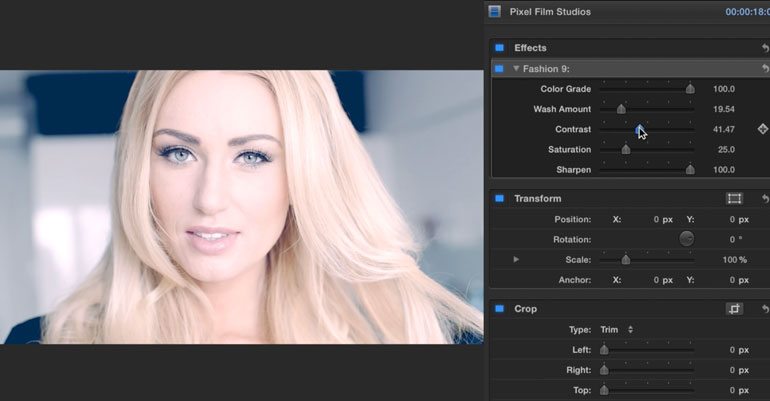Click the Crop section heading
This screenshot has width=770, height=401.
525,309
